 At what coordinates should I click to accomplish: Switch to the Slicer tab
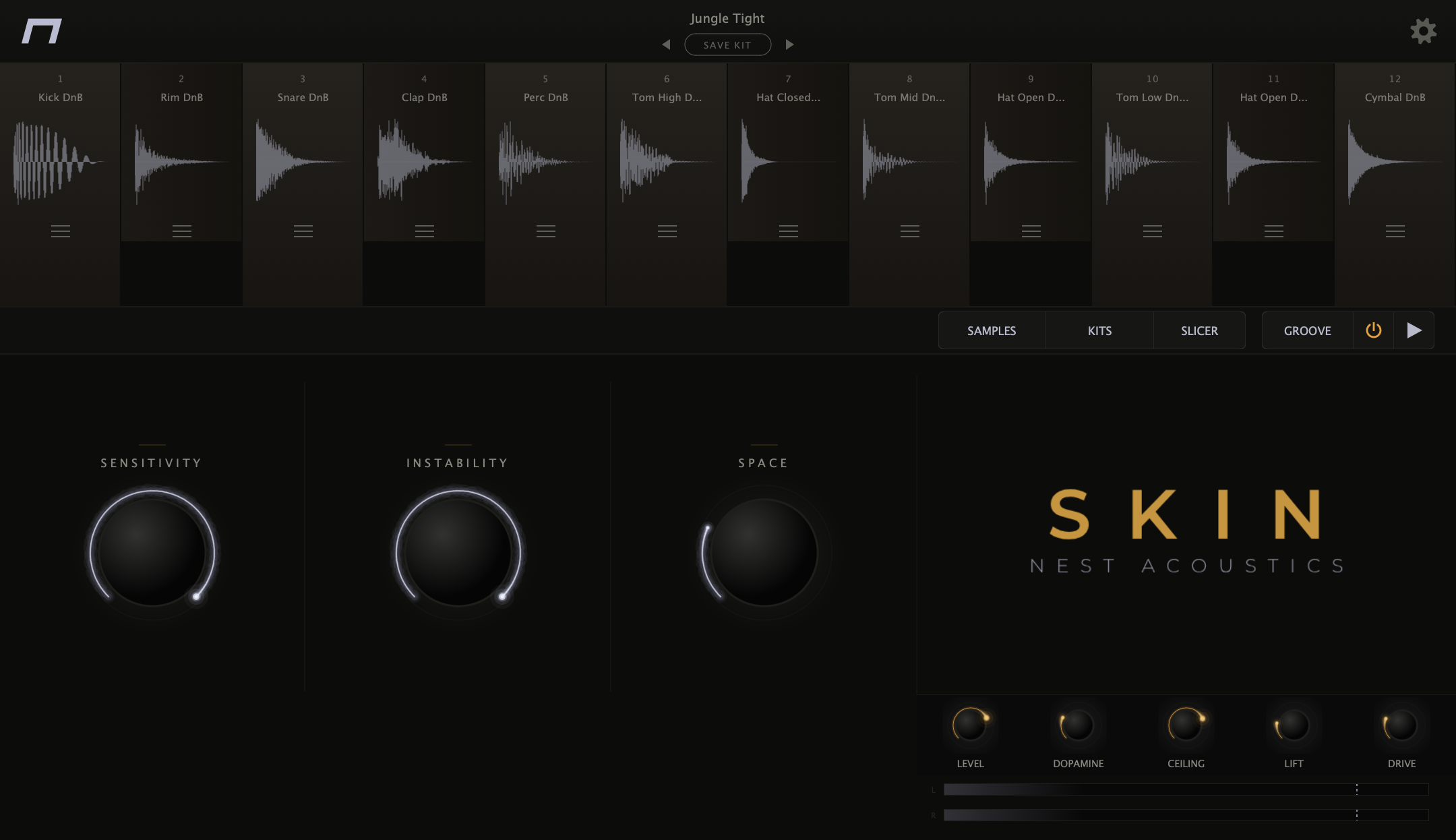pyautogui.click(x=1199, y=330)
